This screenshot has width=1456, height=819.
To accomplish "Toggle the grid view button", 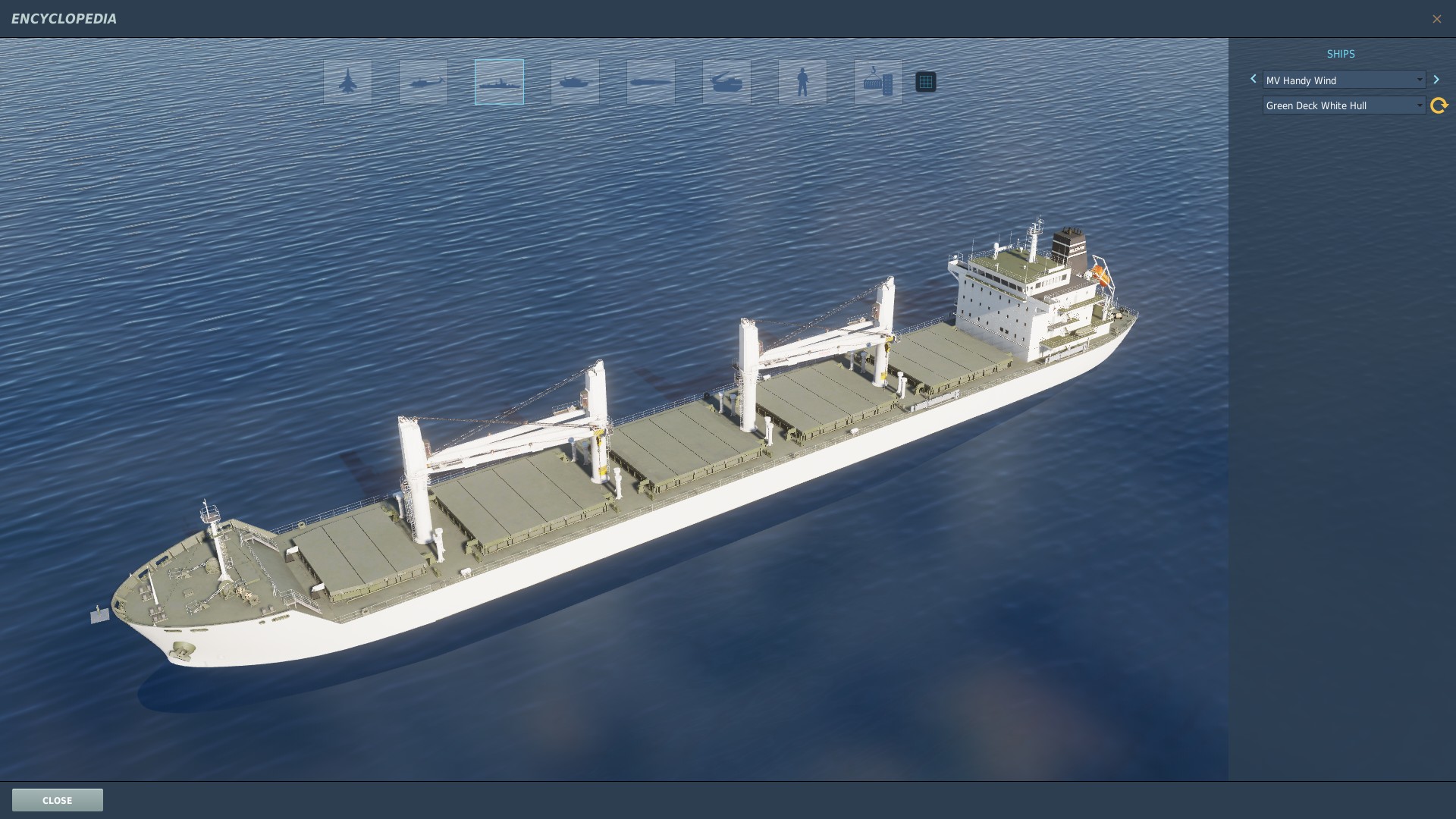I will (925, 82).
